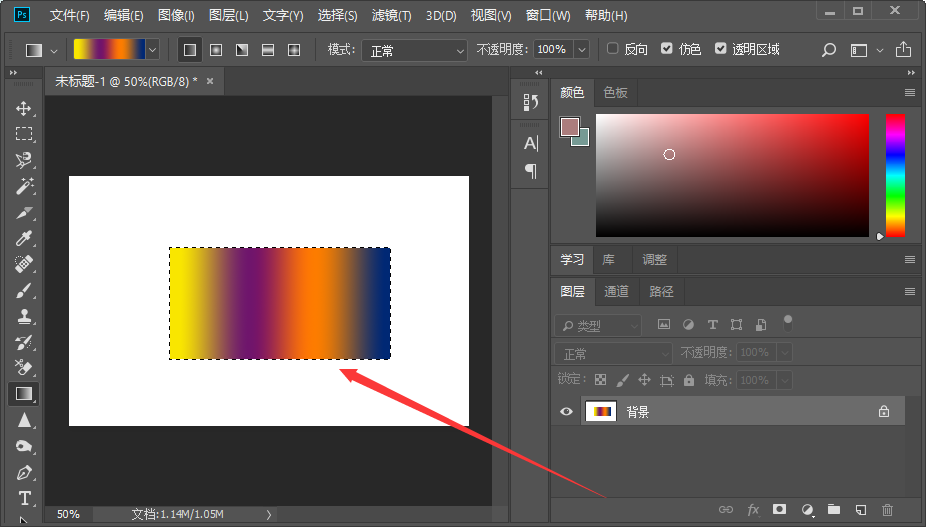The width and height of the screenshot is (926, 527).
Task: Open the paragraph panel icon
Action: [x=530, y=171]
